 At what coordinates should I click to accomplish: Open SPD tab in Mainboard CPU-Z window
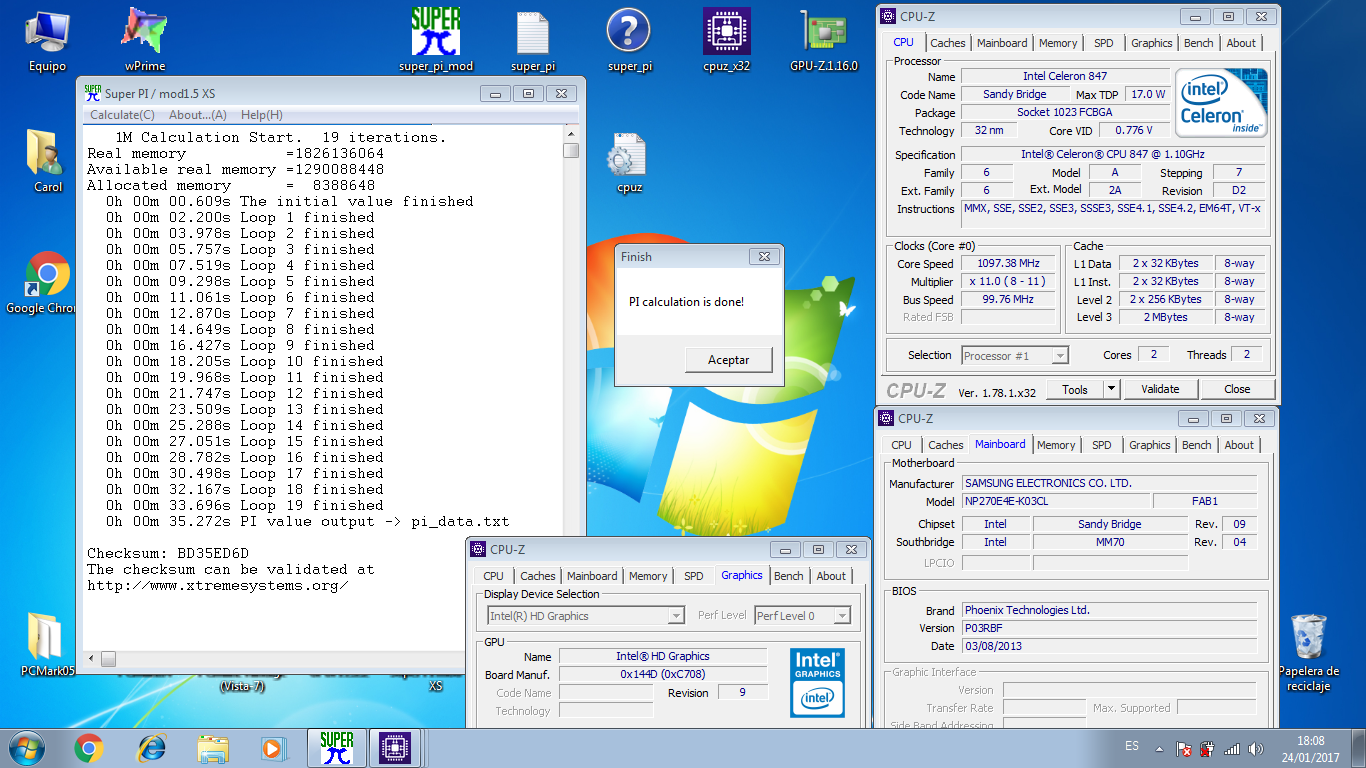pyautogui.click(x=1101, y=445)
